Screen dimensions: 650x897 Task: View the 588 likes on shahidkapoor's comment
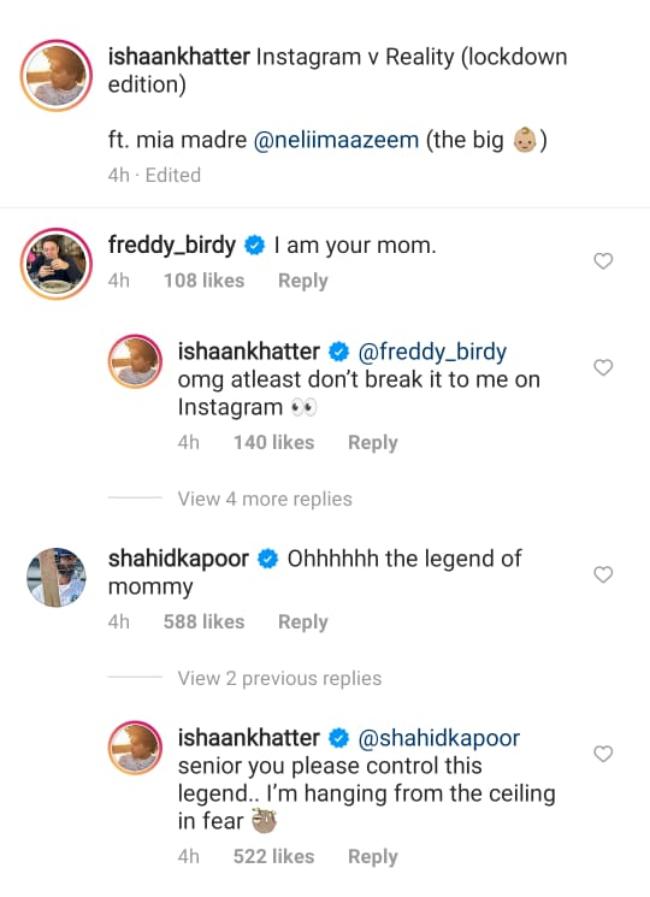pos(204,621)
